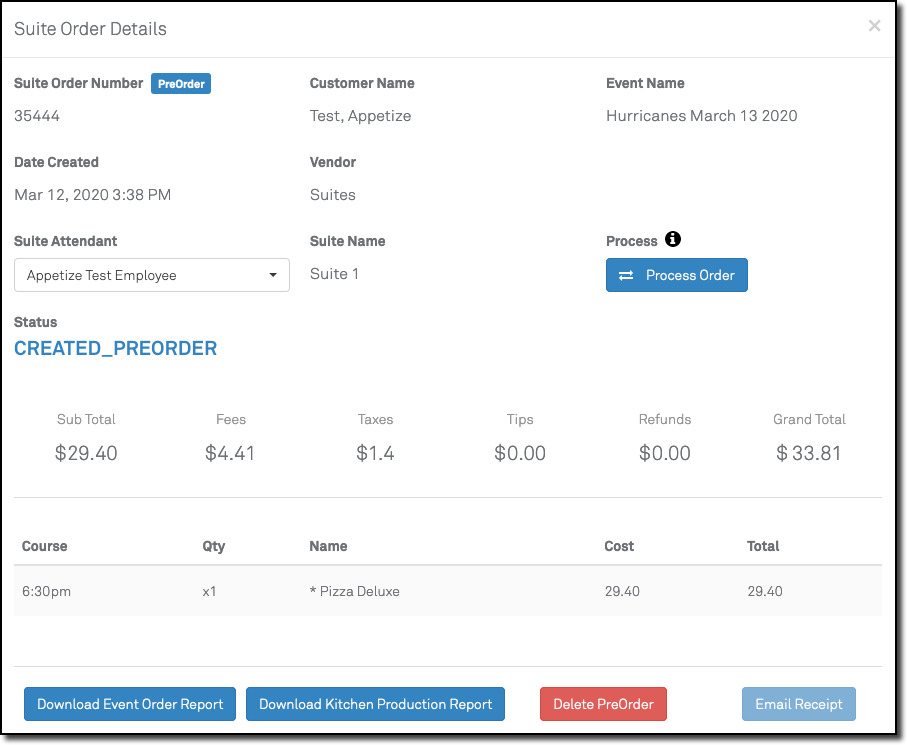Close the Suite Order Details dialog
This screenshot has height=745, width=907.
874,26
